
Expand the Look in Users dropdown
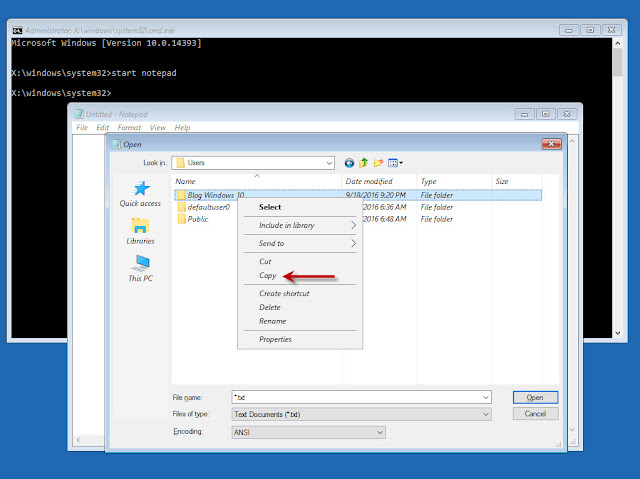pyautogui.click(x=329, y=163)
